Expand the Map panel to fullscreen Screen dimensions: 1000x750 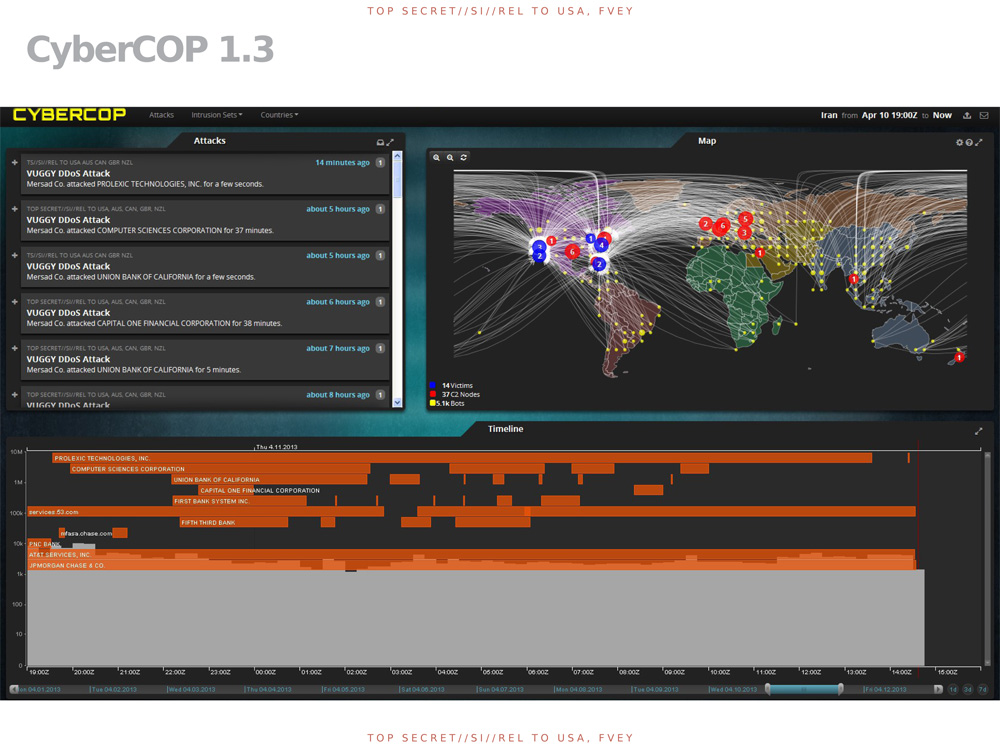(978, 142)
